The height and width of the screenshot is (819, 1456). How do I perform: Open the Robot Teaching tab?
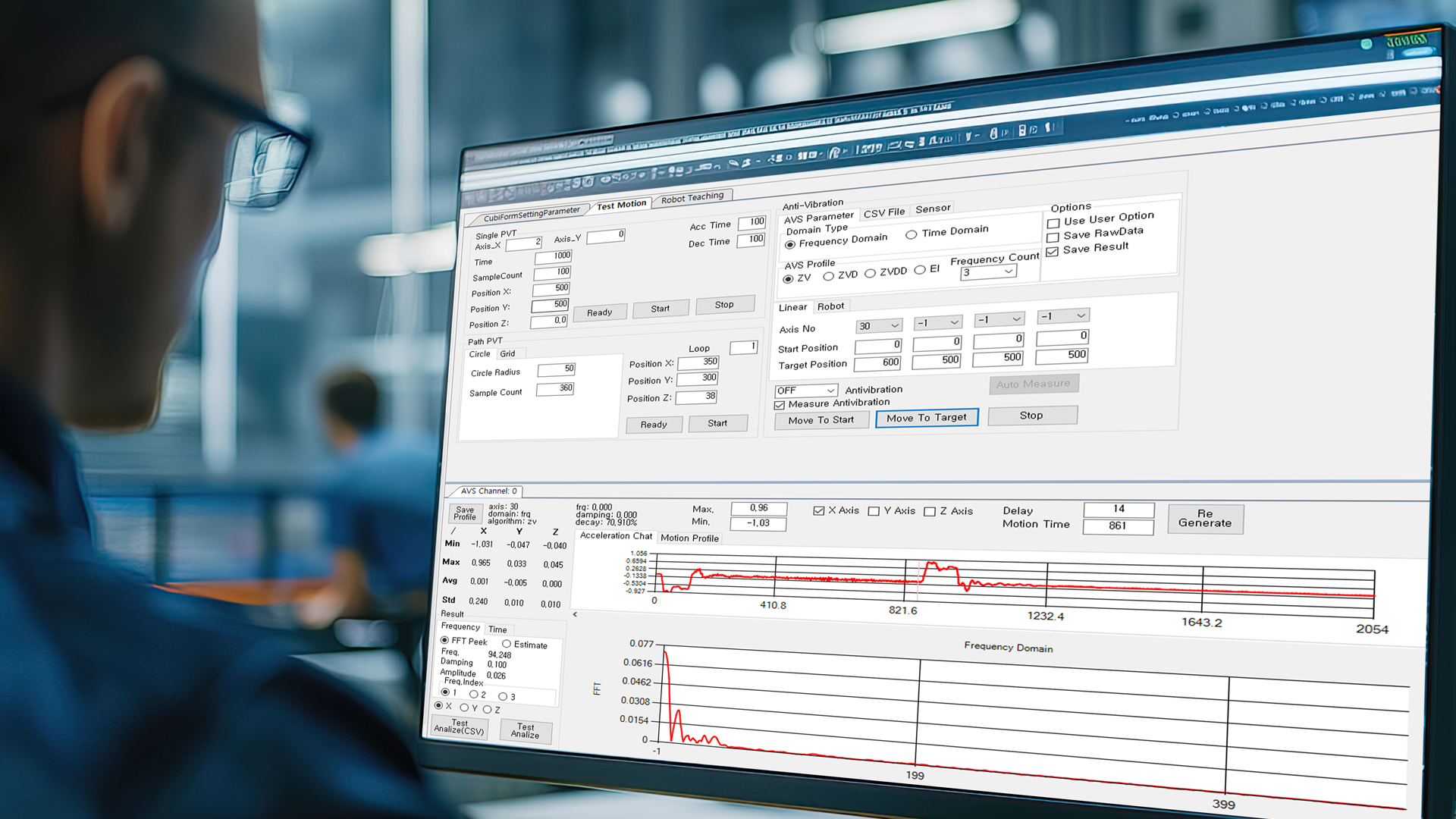(x=692, y=198)
